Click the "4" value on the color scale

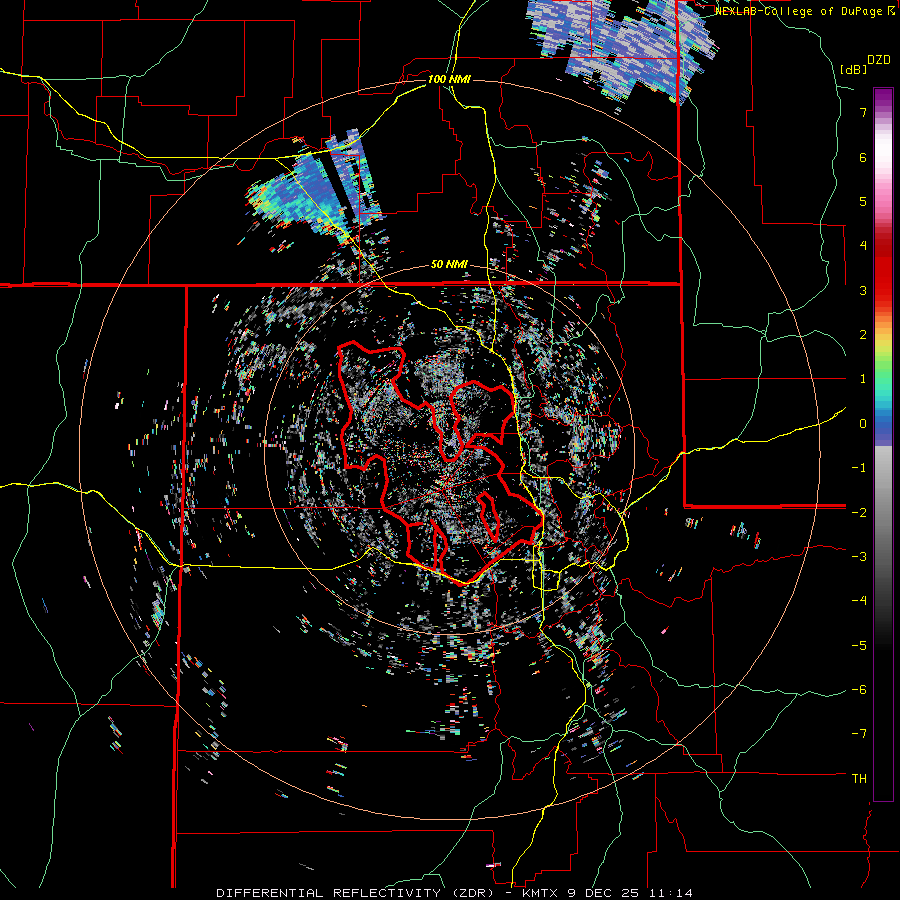(x=863, y=246)
